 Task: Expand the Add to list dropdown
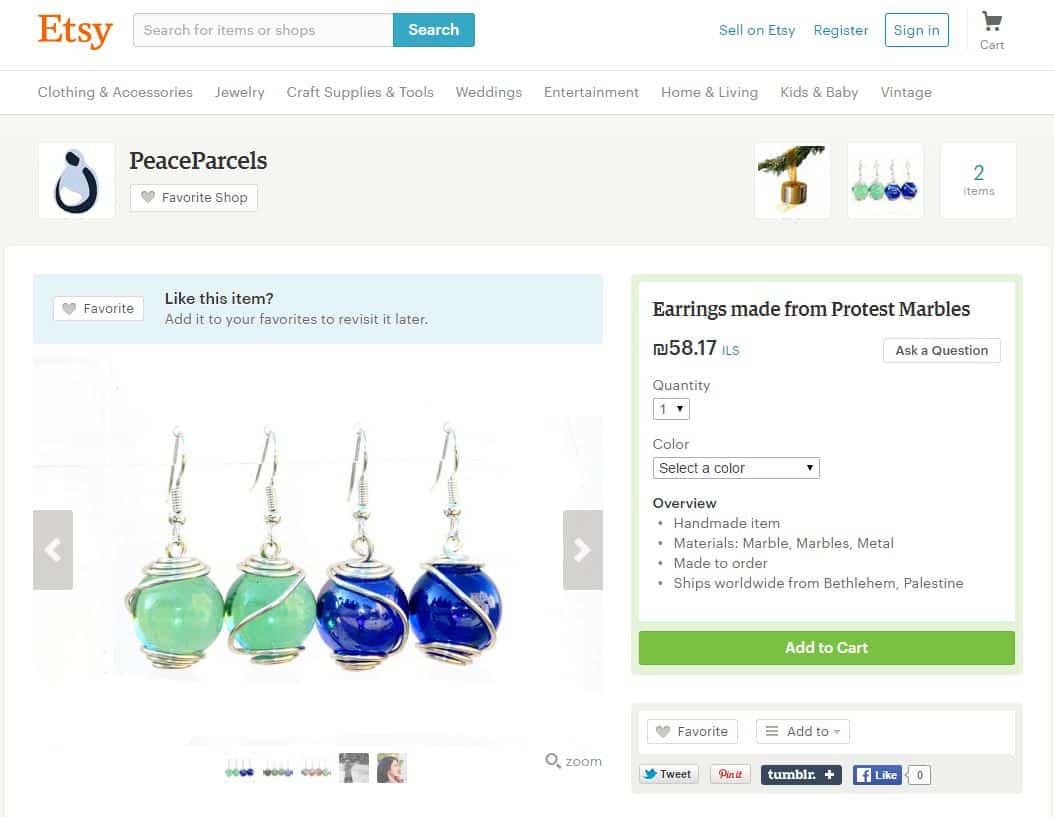[803, 731]
